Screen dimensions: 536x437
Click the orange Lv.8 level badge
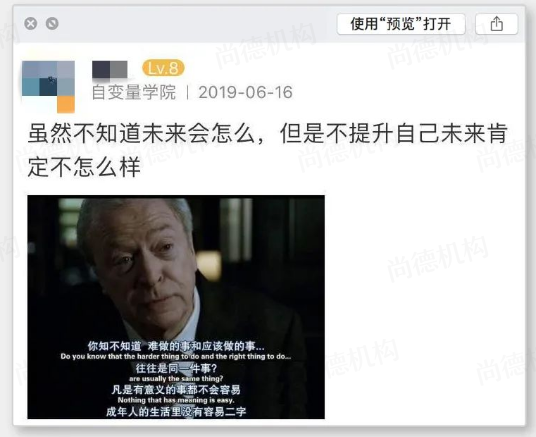click(163, 68)
